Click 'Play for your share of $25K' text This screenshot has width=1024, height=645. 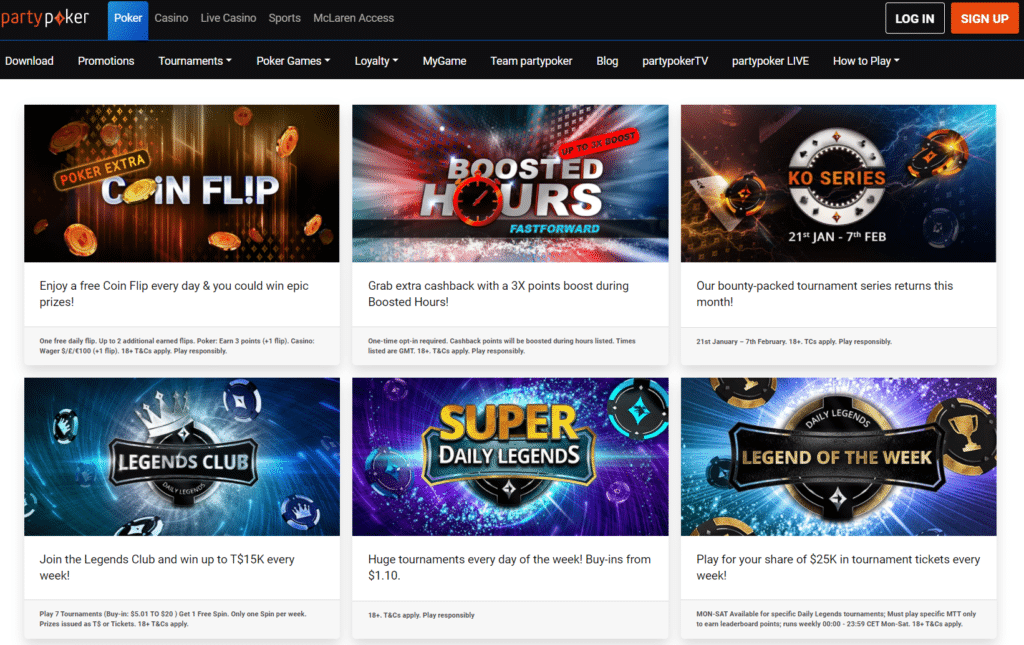click(x=838, y=567)
